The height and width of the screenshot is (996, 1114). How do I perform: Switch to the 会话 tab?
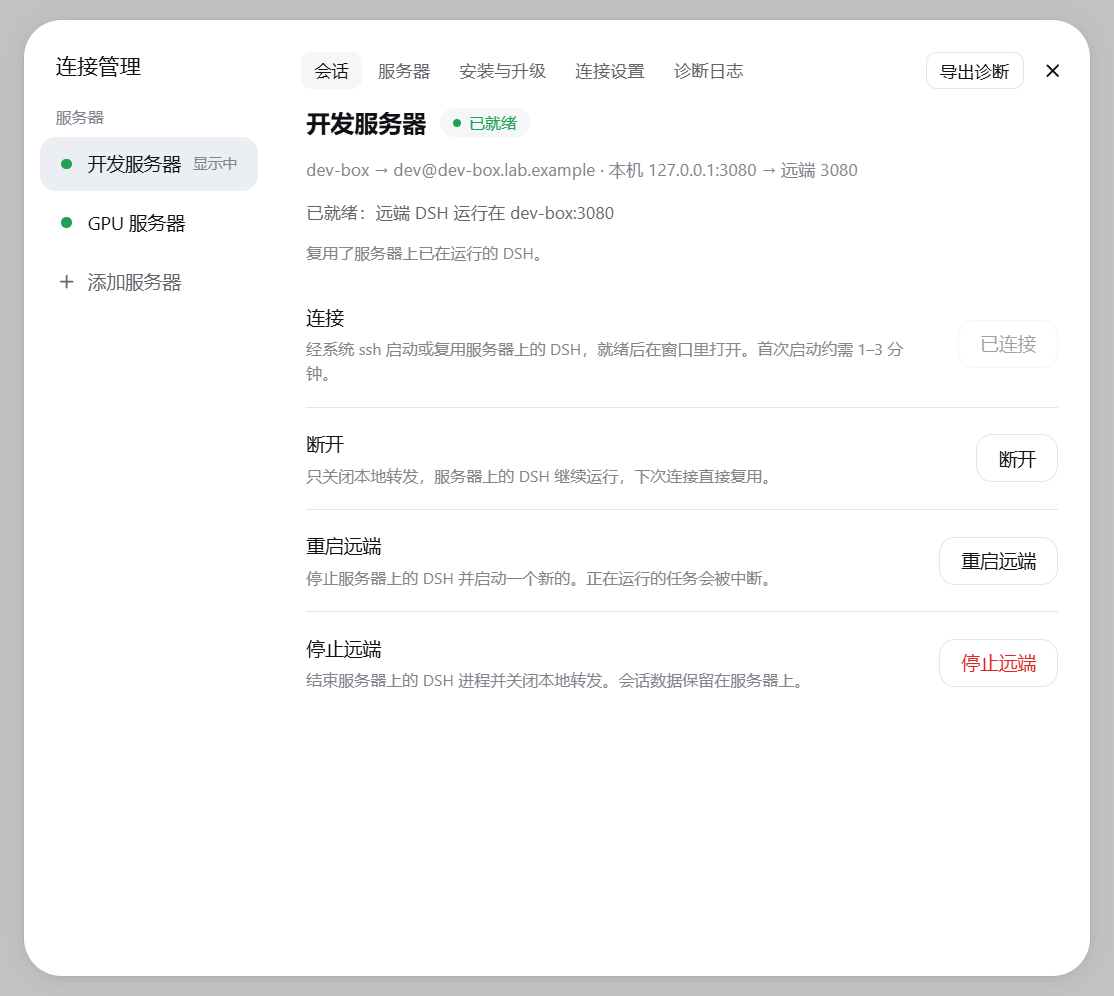(x=331, y=71)
